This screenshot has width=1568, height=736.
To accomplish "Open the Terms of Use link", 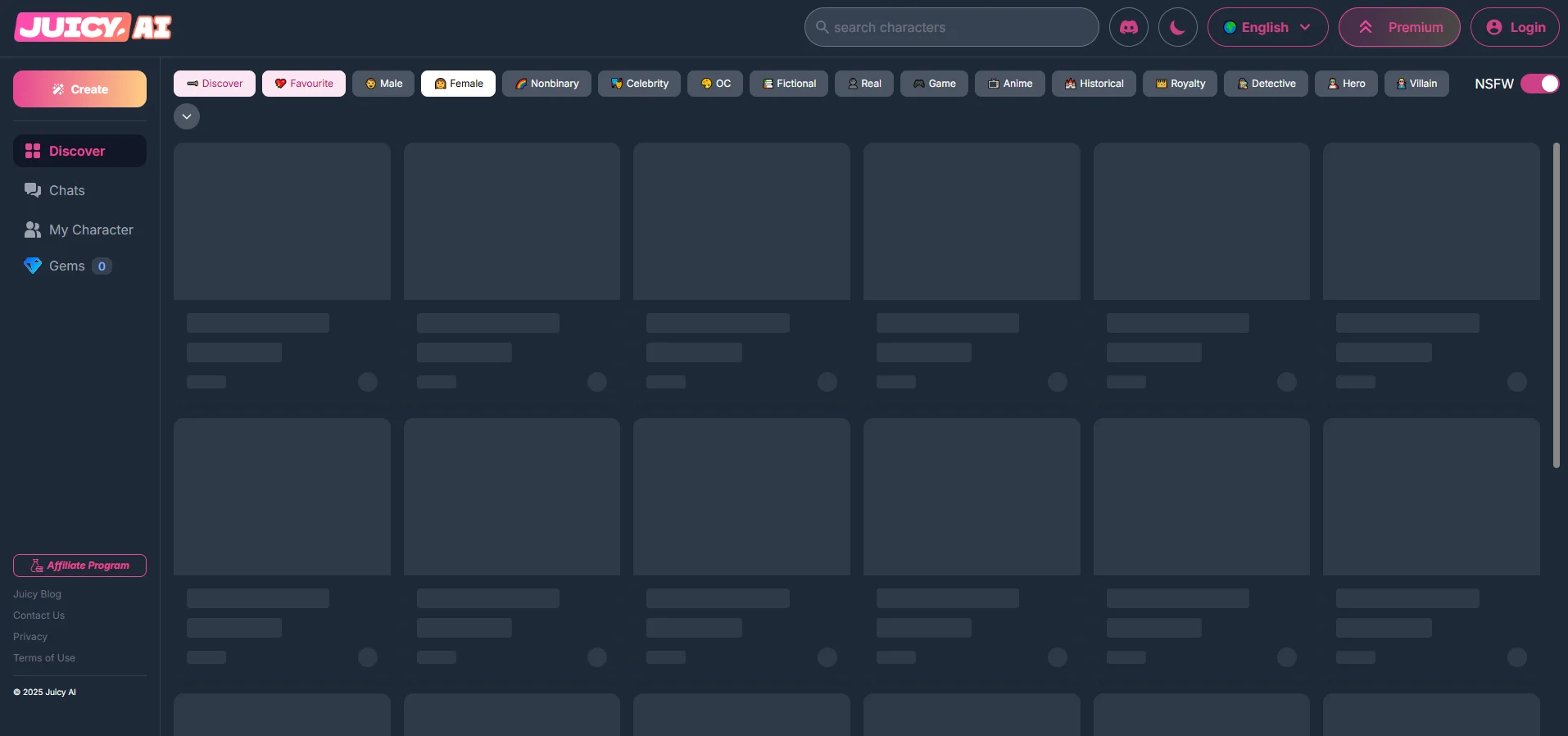I will 44,658.
